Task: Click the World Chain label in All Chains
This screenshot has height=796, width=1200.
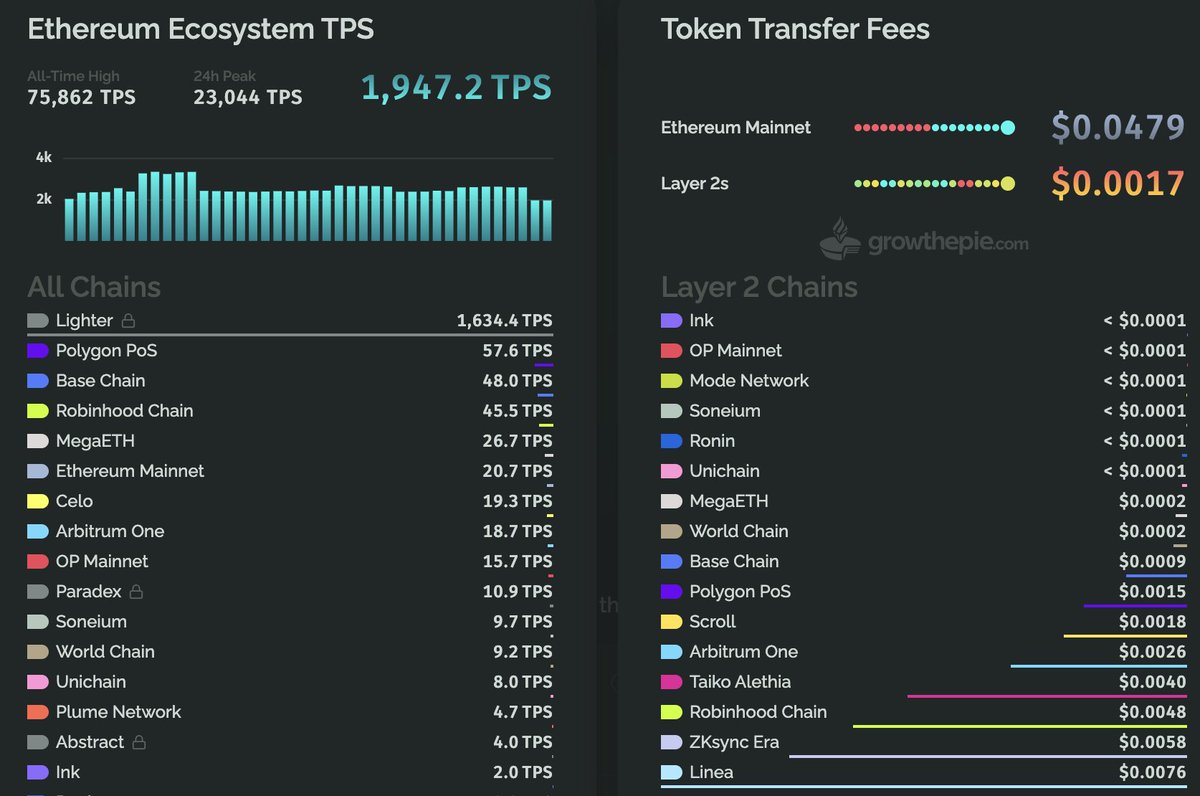Action: coord(105,652)
